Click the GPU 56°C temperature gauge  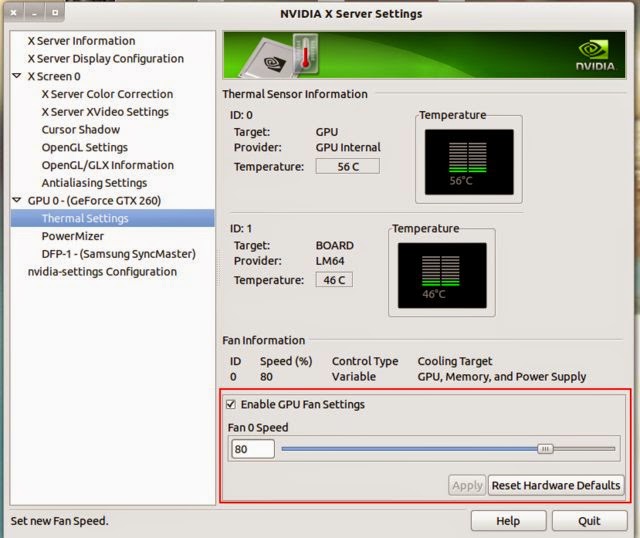tap(469, 162)
